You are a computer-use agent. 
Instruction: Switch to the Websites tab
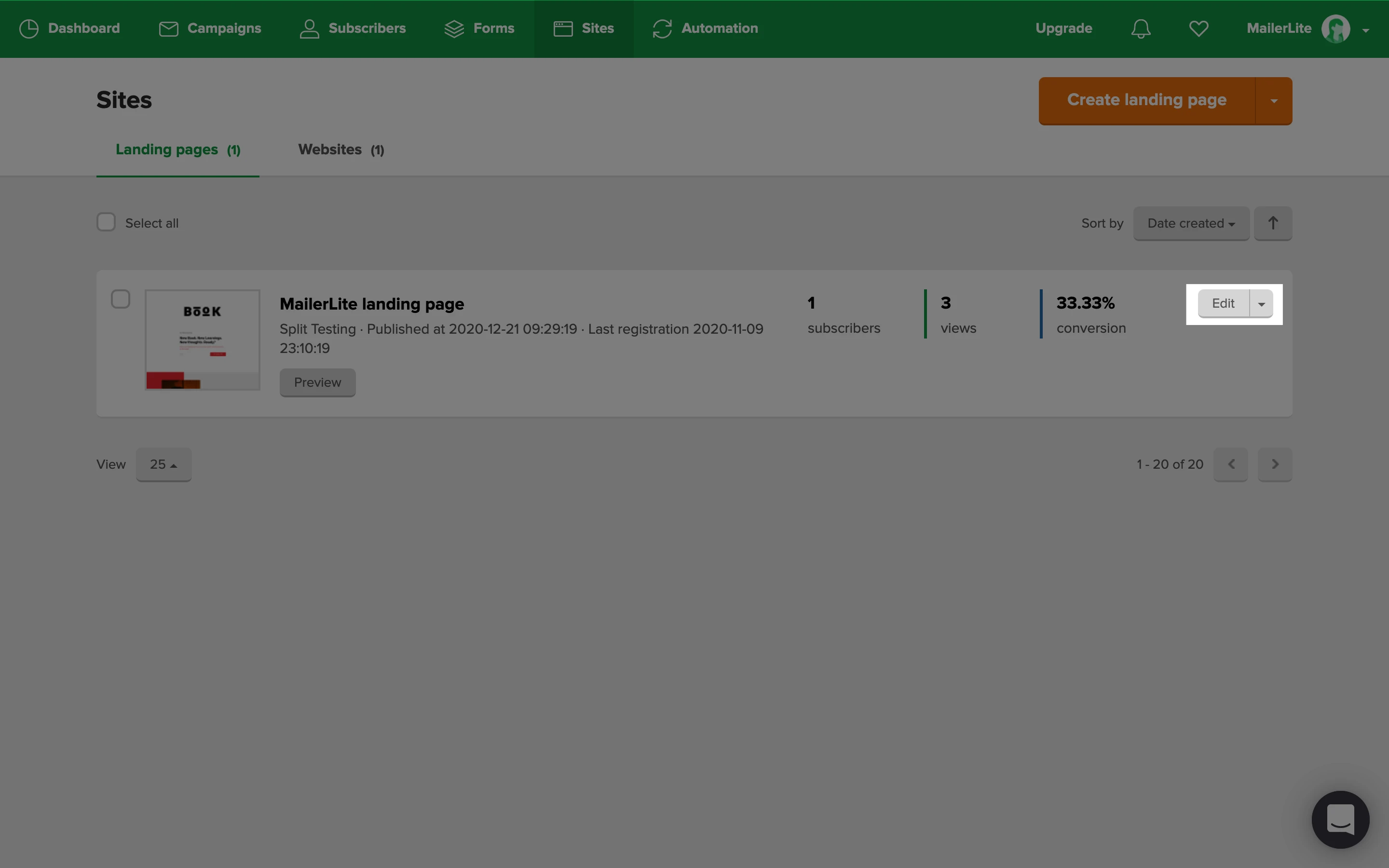click(341, 150)
